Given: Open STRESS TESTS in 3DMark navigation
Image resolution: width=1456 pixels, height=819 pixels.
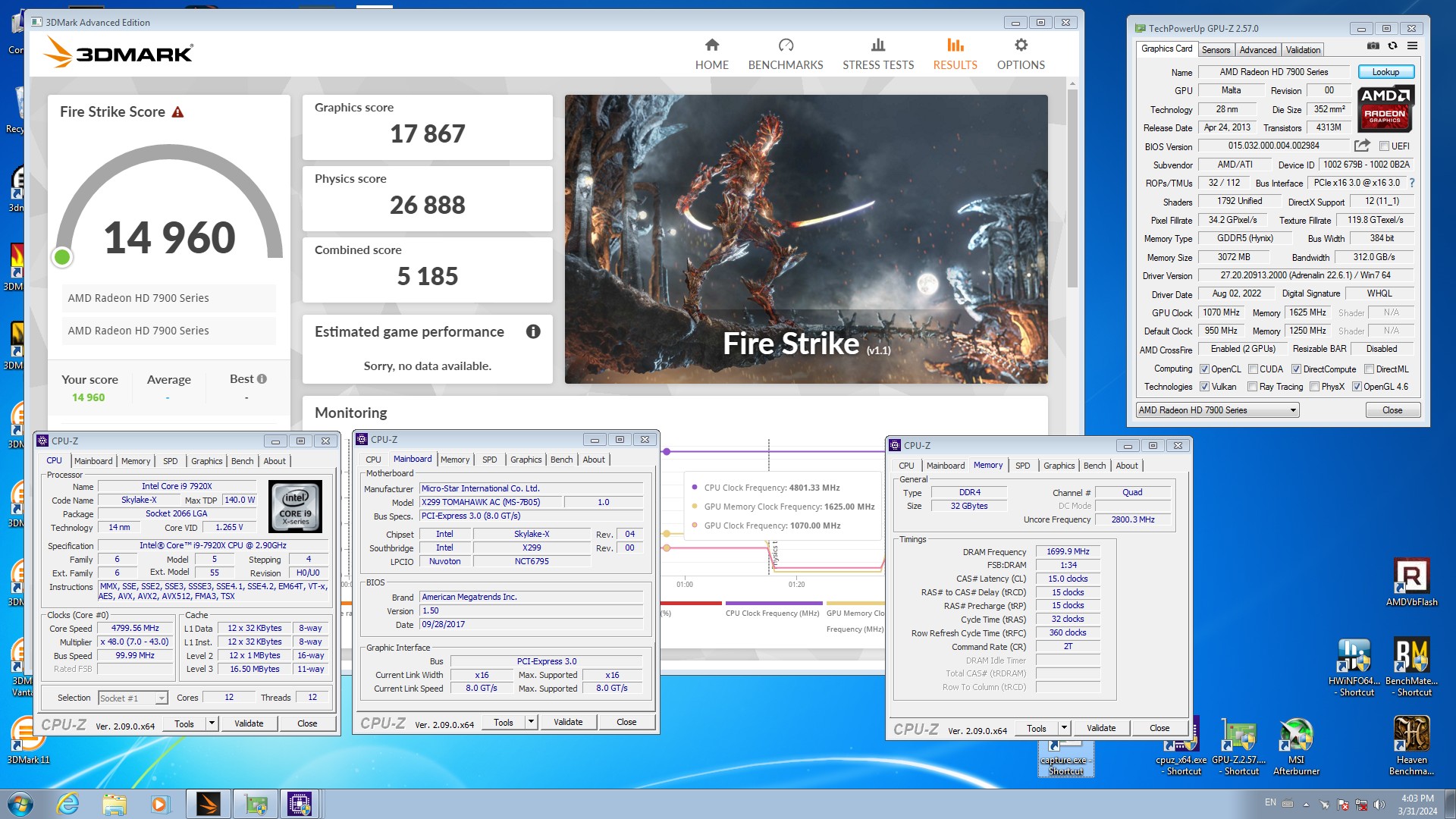Looking at the screenshot, I should 878,55.
